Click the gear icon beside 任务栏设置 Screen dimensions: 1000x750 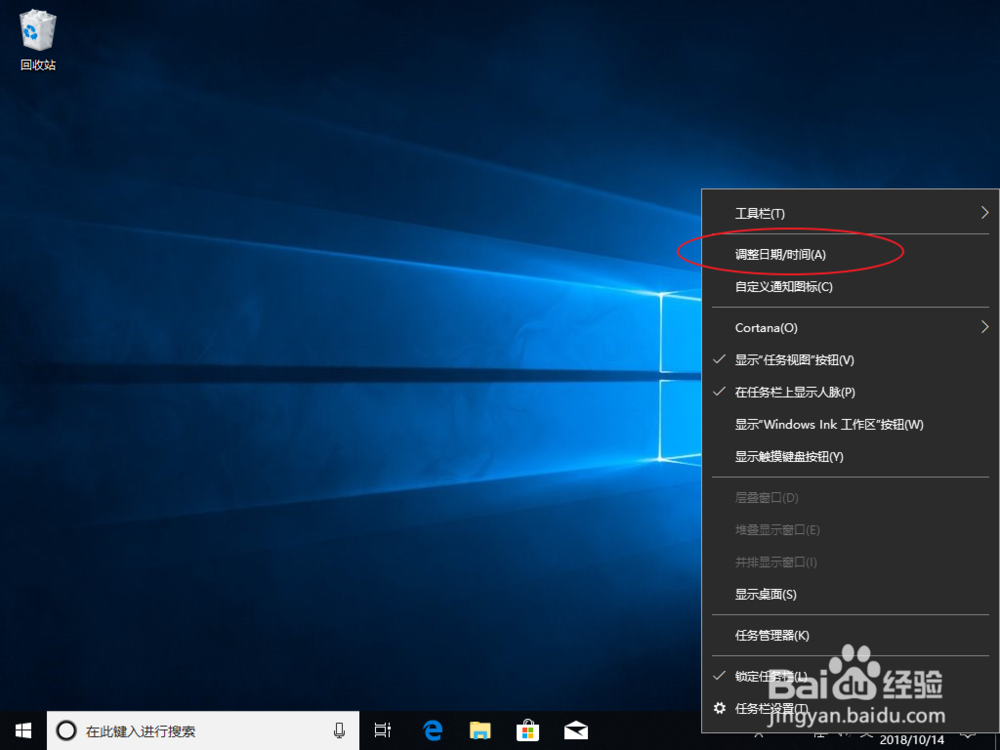(x=720, y=708)
